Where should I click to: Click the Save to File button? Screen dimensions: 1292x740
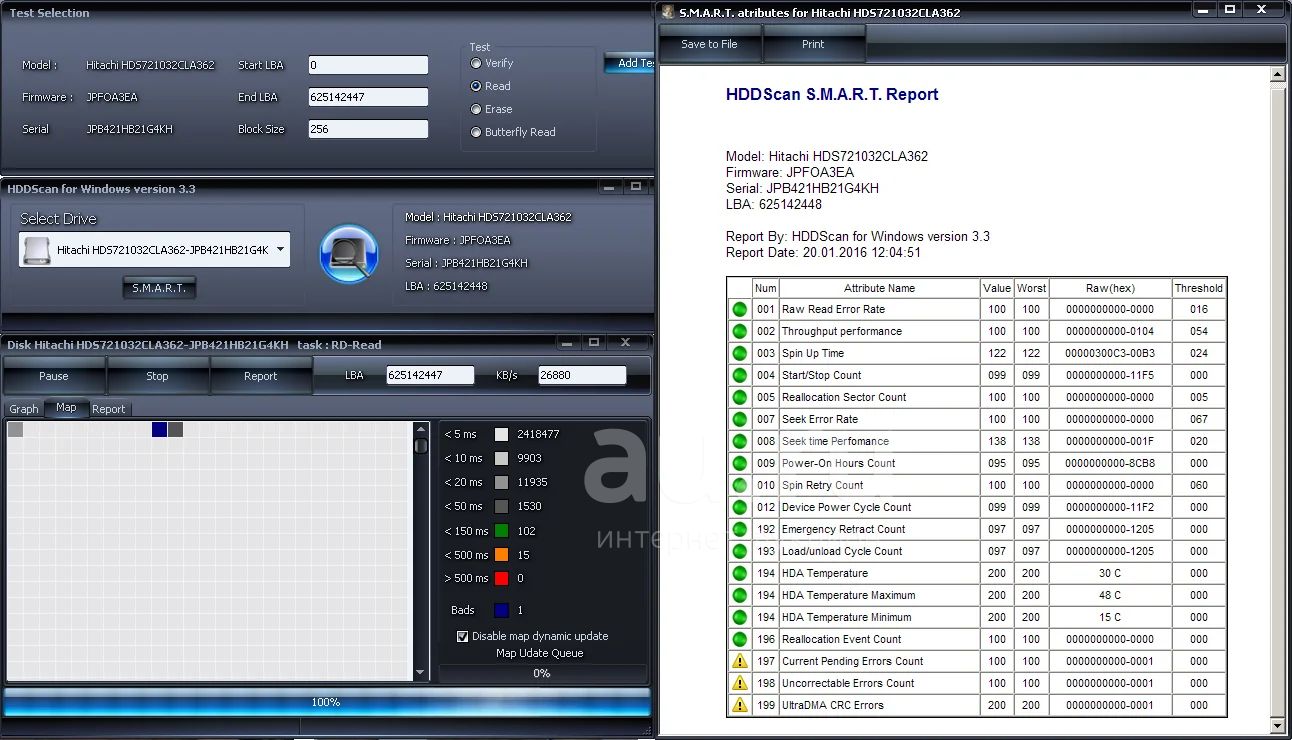709,44
